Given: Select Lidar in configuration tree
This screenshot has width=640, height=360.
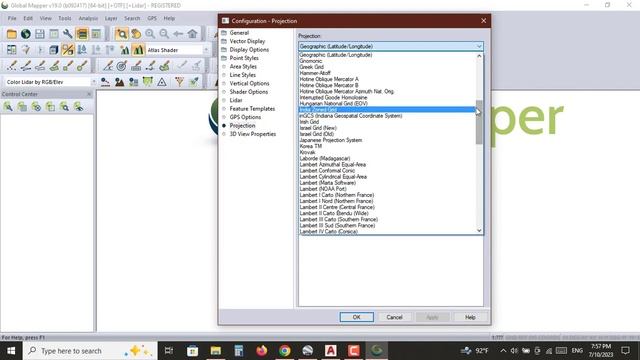Looking at the screenshot, I should tap(236, 100).
